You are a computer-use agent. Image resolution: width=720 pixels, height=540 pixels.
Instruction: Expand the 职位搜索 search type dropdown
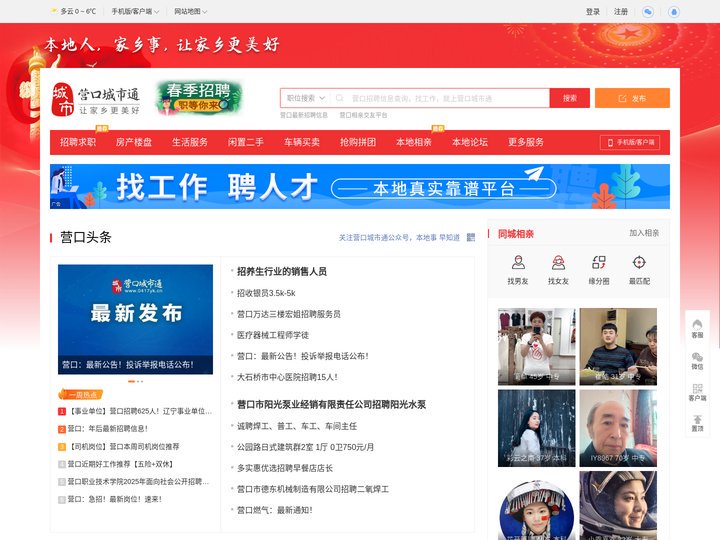coord(305,98)
